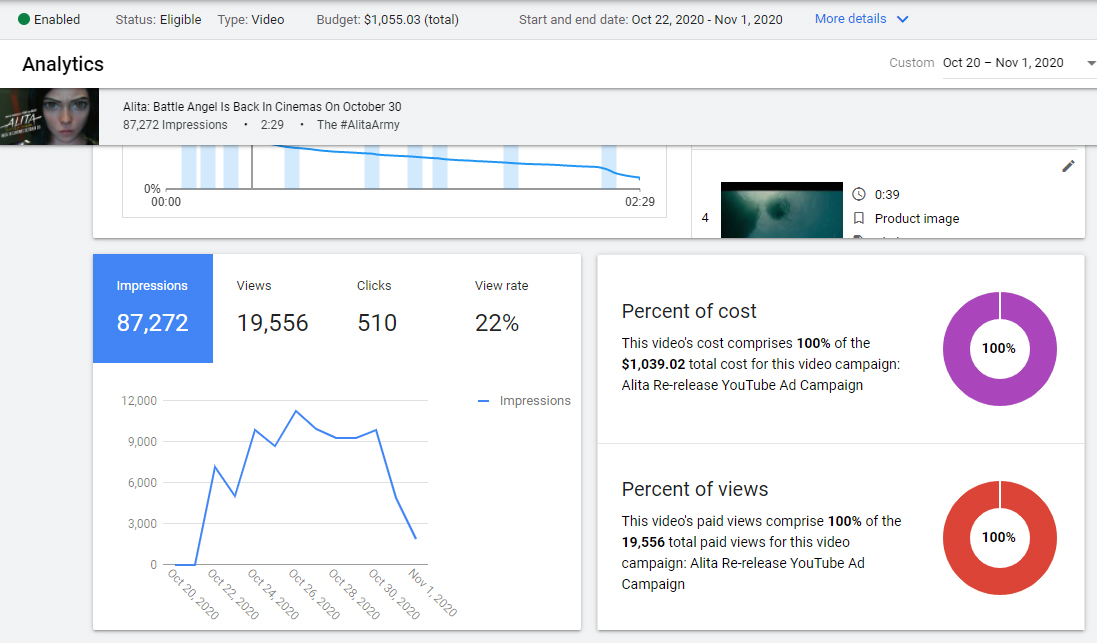1097x643 pixels.
Task: Click the Impressions legend line marker
Action: pos(484,401)
